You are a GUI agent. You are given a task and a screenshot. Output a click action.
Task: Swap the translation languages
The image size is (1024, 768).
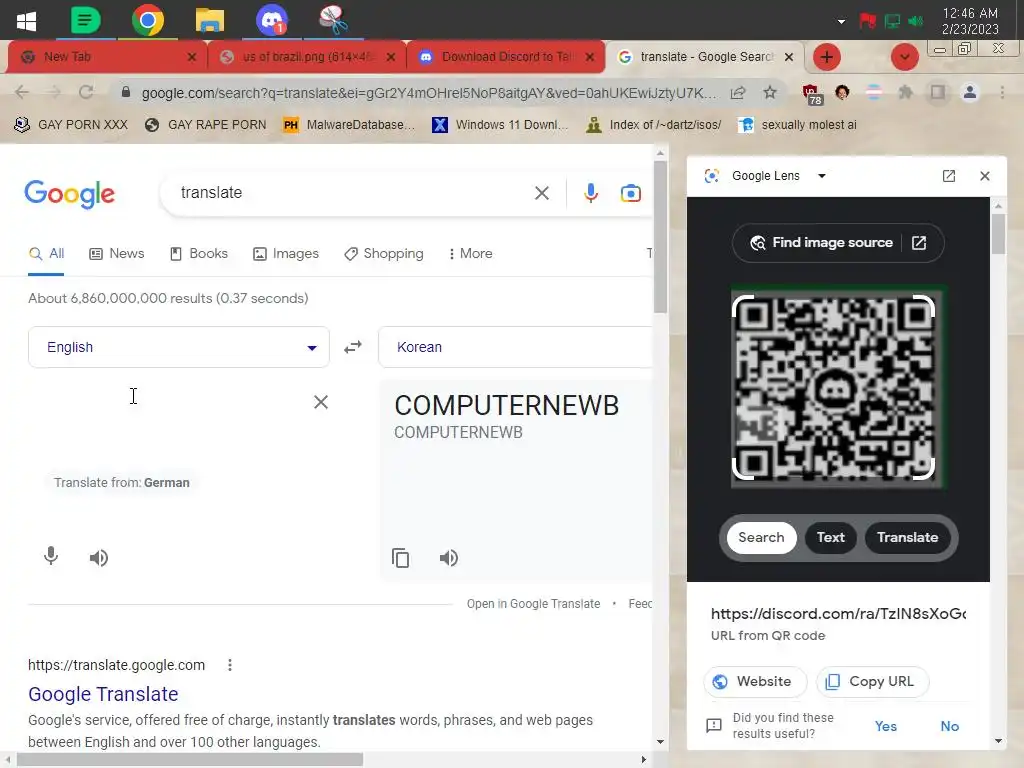click(x=353, y=347)
